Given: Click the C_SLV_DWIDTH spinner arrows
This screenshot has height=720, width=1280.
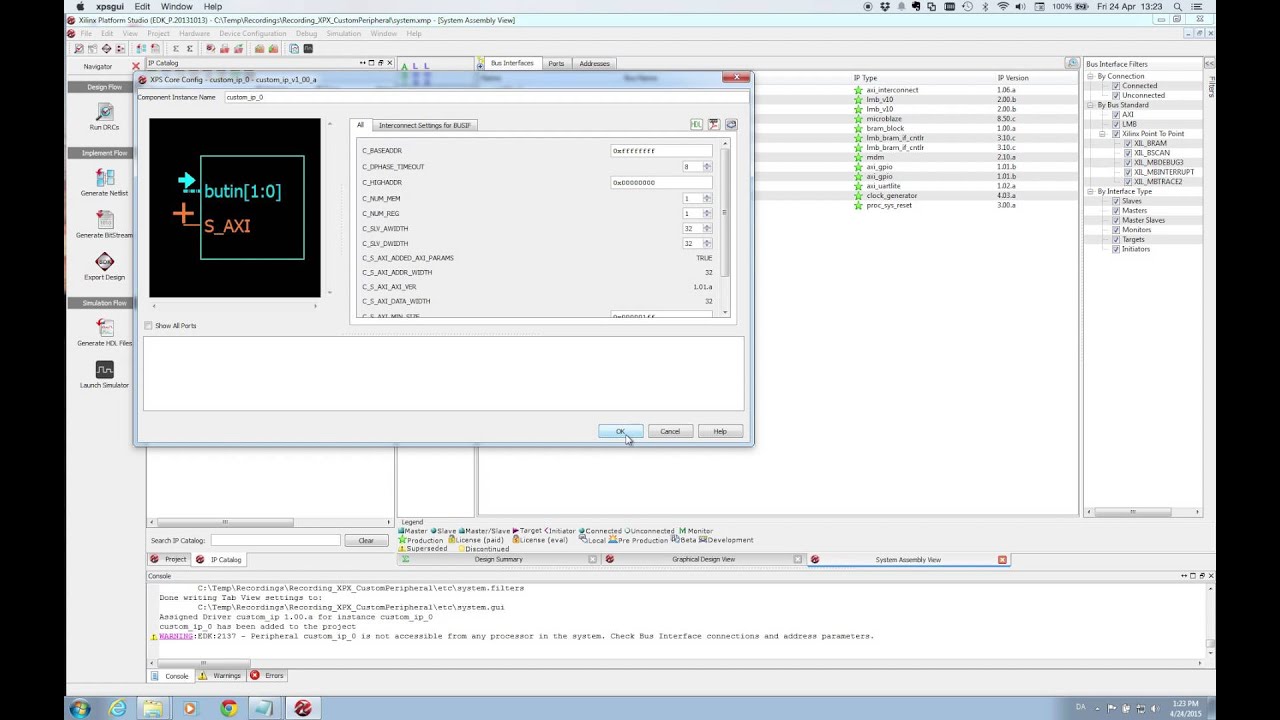Looking at the screenshot, I should point(707,244).
